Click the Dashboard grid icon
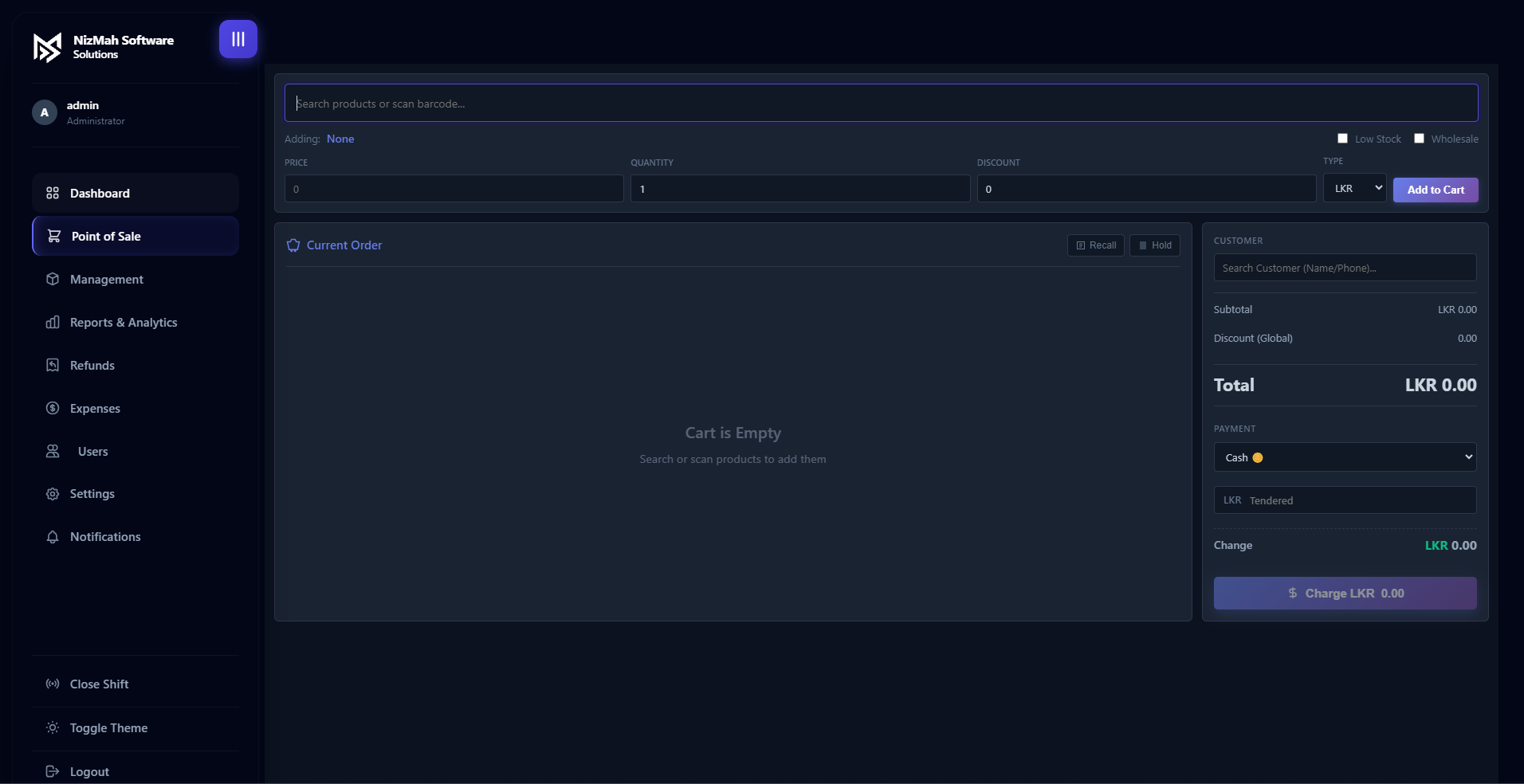The width and height of the screenshot is (1524, 784). coord(53,193)
